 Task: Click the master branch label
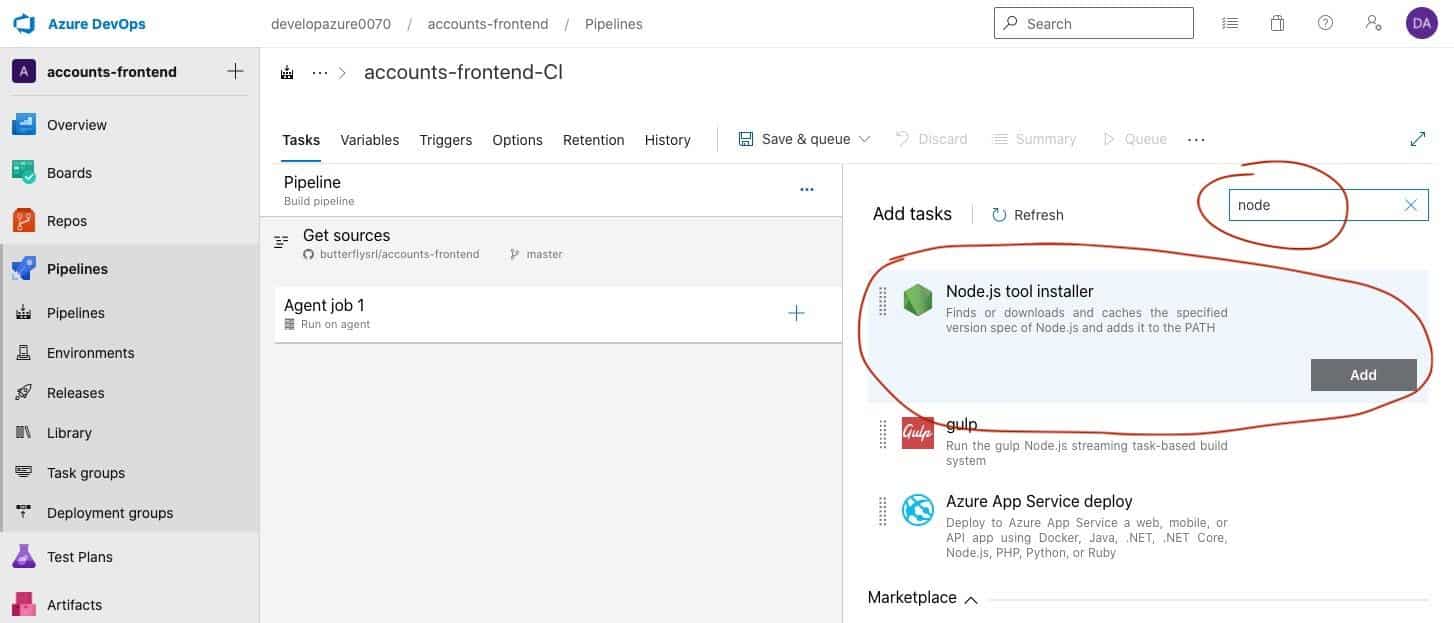coord(544,254)
